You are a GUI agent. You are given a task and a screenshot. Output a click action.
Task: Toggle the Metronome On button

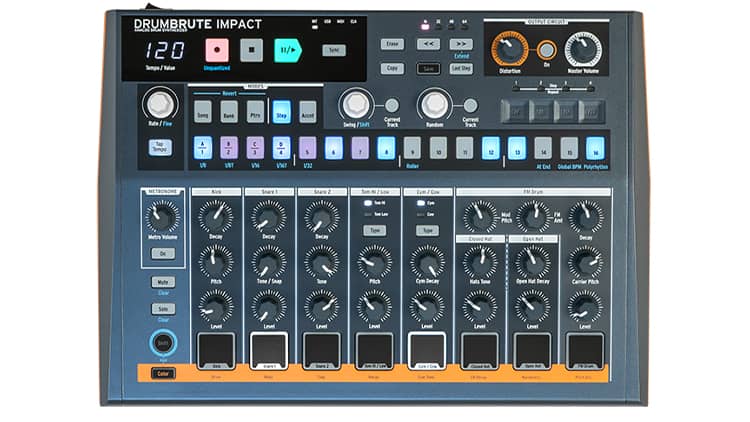pos(163,254)
